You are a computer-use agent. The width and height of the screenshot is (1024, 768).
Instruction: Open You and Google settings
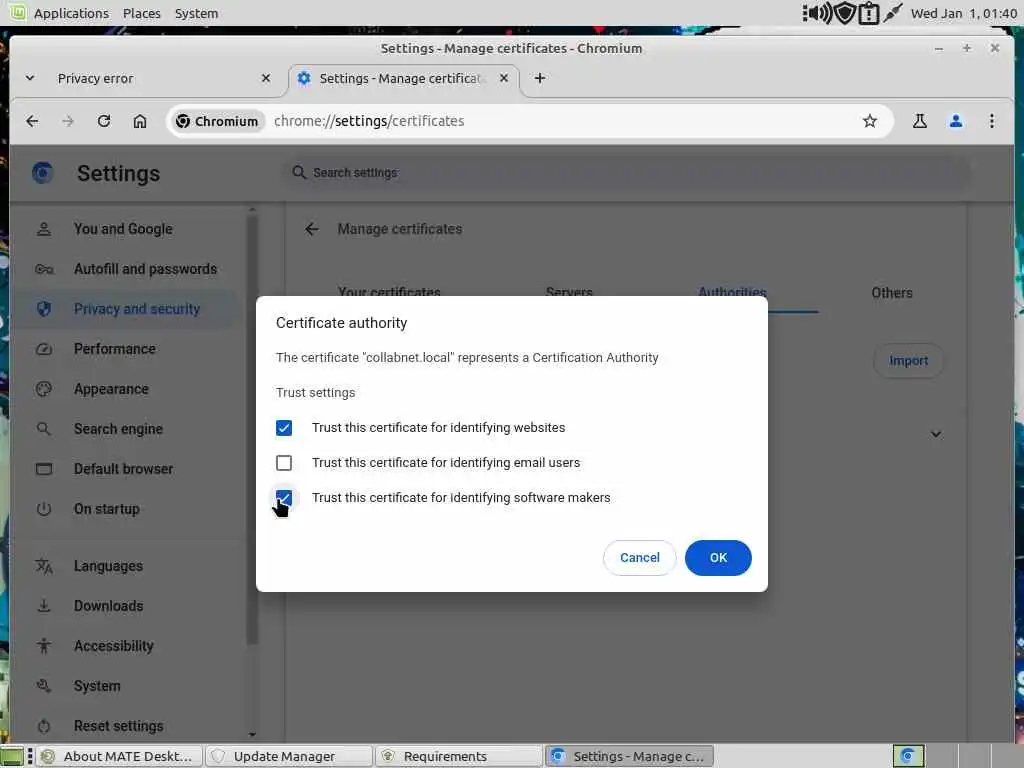pyautogui.click(x=123, y=229)
